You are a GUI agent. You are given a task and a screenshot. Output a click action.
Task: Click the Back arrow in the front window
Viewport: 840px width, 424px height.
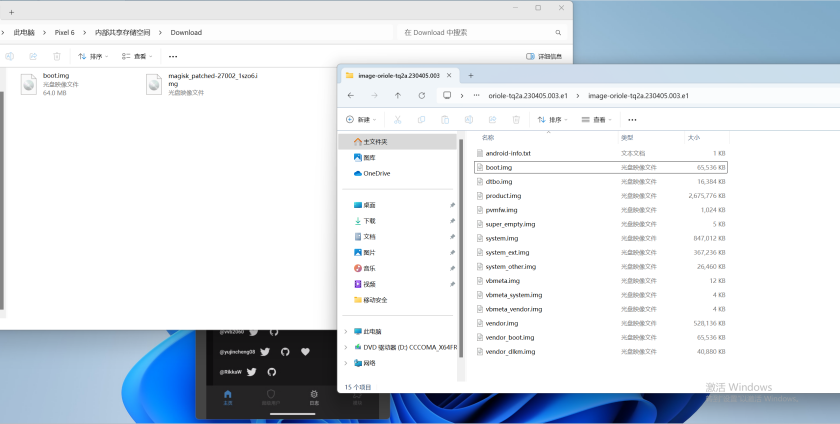point(350,95)
